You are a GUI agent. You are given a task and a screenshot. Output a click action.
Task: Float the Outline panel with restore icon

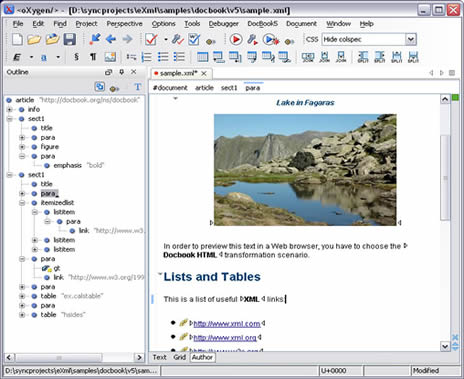click(108, 72)
